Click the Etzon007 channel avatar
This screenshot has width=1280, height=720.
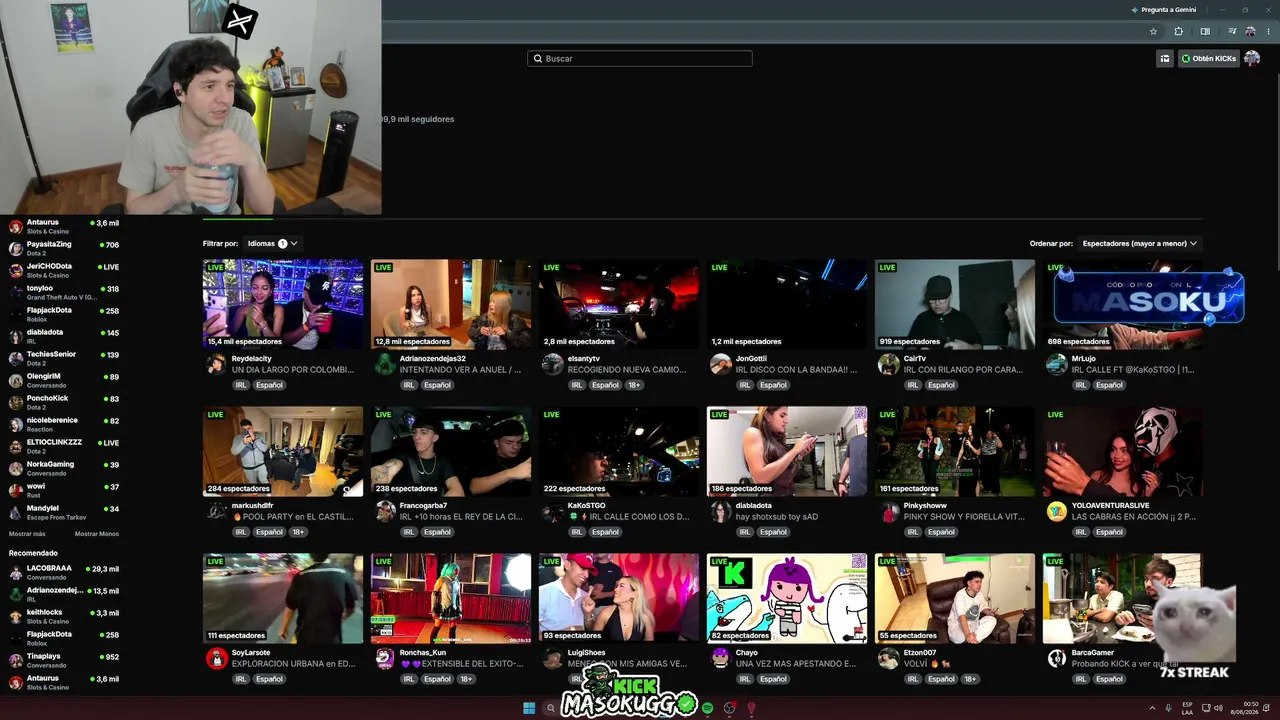tap(888, 658)
